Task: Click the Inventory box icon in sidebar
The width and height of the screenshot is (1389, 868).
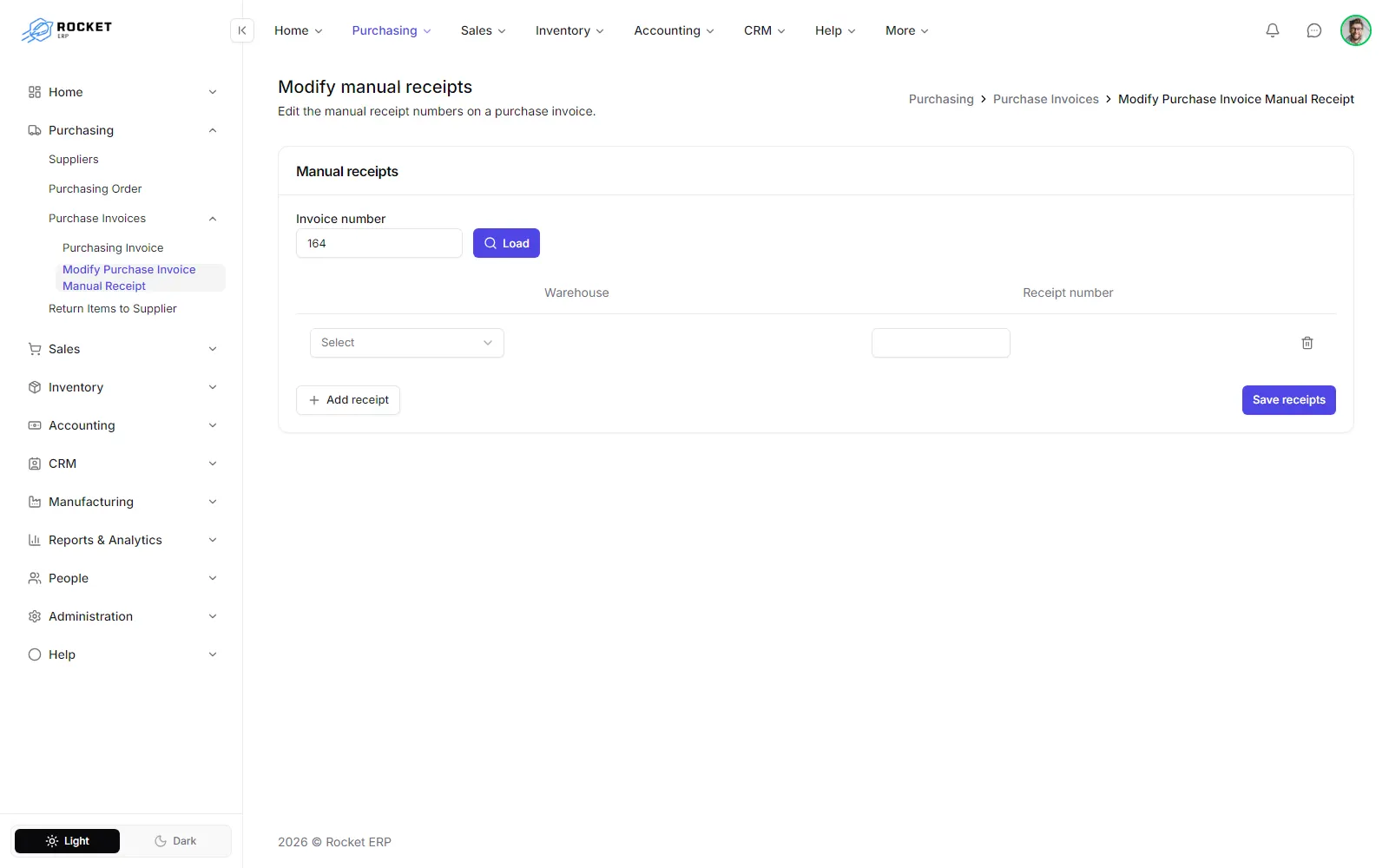Action: [x=35, y=387]
